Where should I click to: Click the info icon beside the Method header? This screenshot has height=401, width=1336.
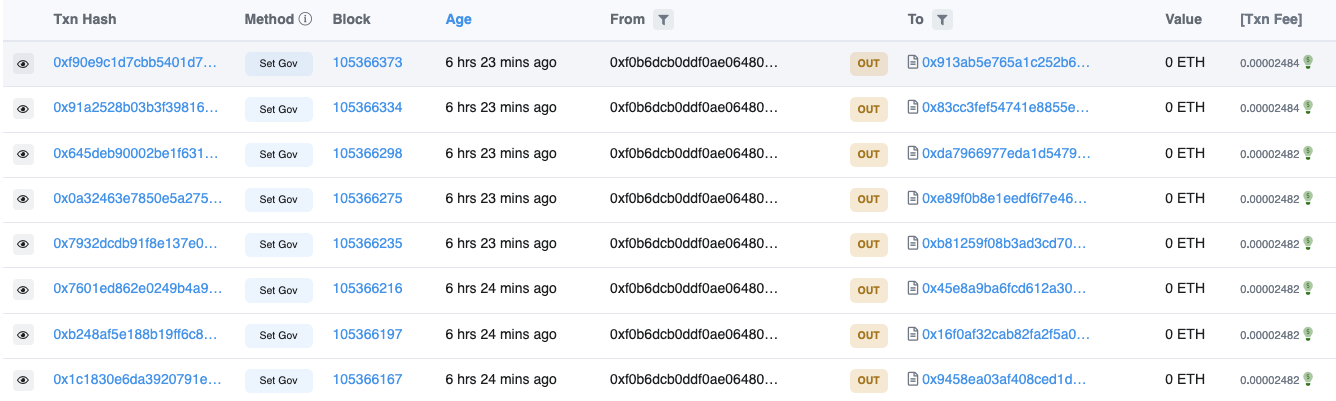tap(306, 19)
